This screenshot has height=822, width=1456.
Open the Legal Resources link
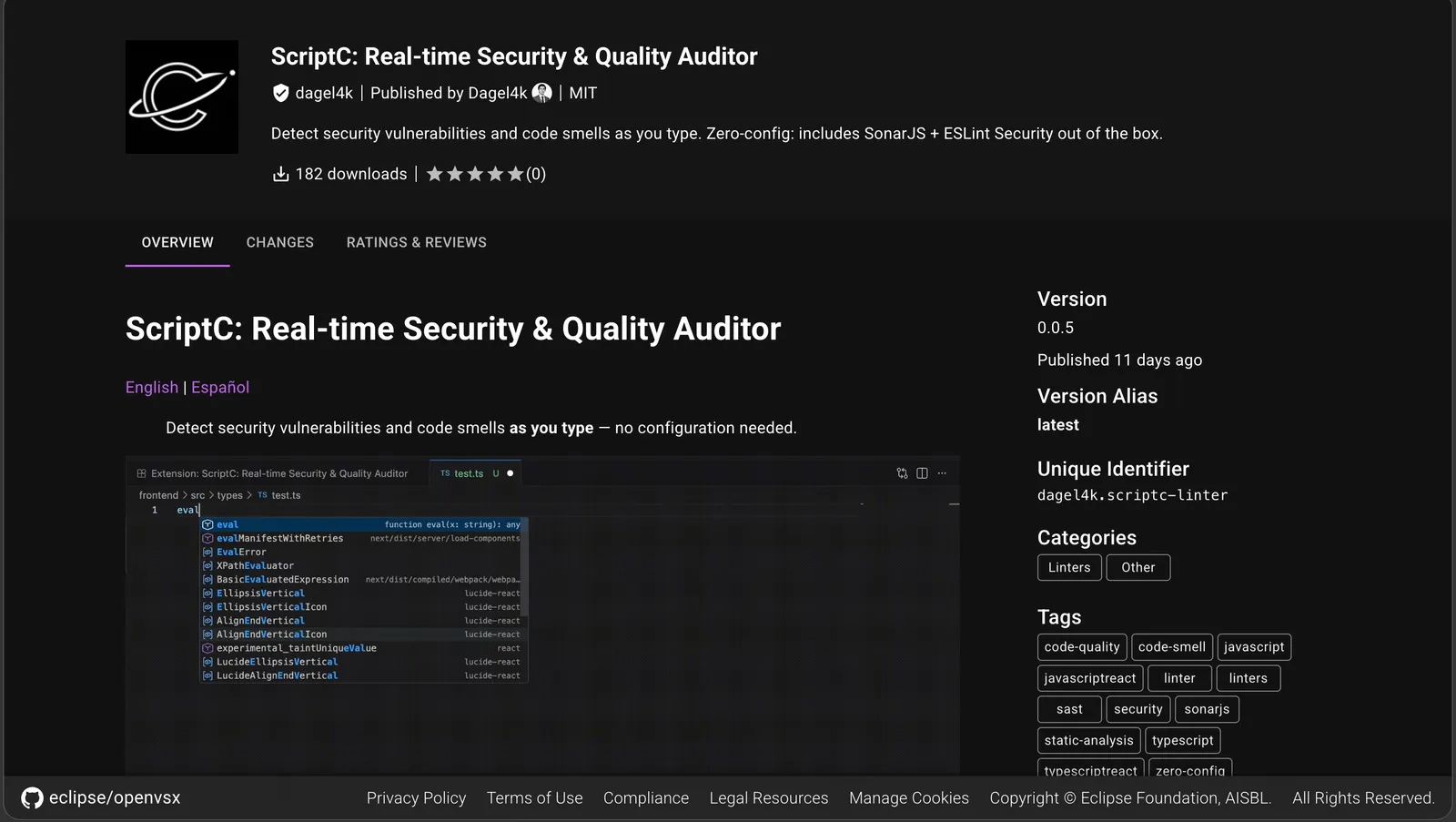(x=769, y=798)
